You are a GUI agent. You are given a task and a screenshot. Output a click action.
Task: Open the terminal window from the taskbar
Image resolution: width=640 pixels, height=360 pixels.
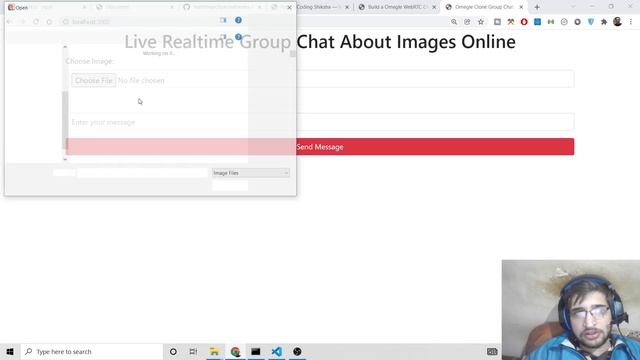(256, 351)
